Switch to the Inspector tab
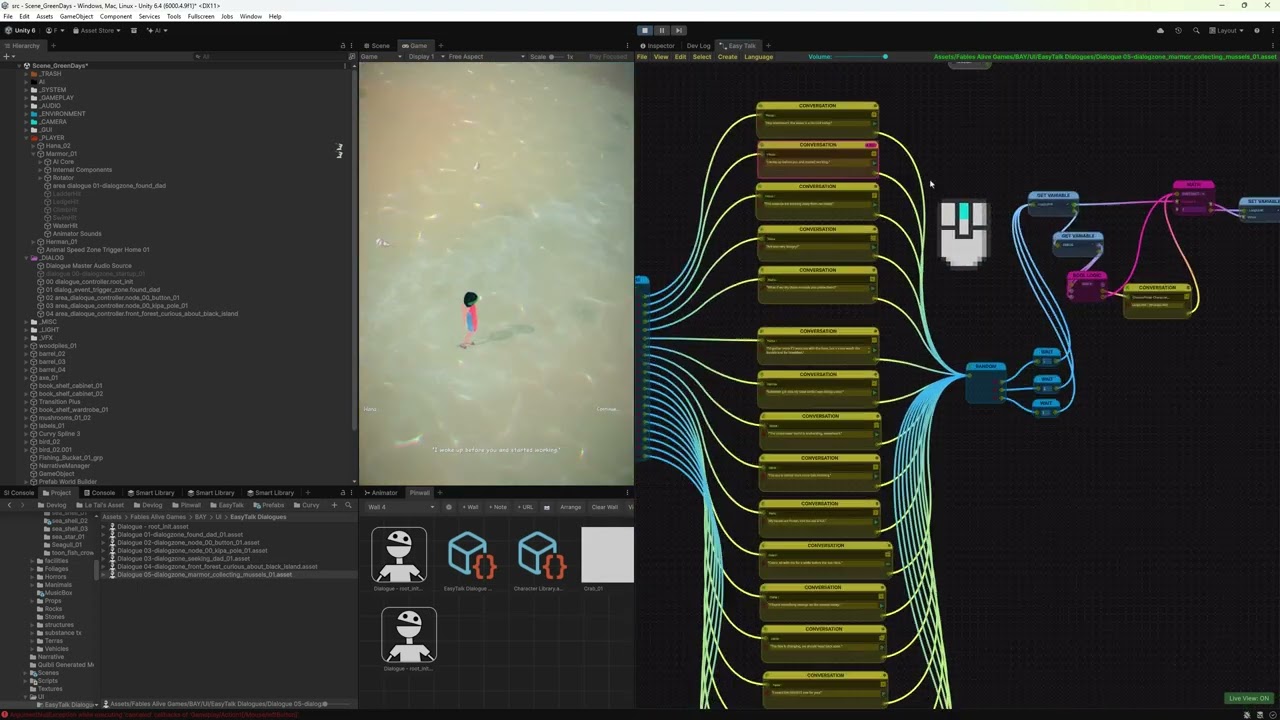1280x720 pixels. click(658, 45)
